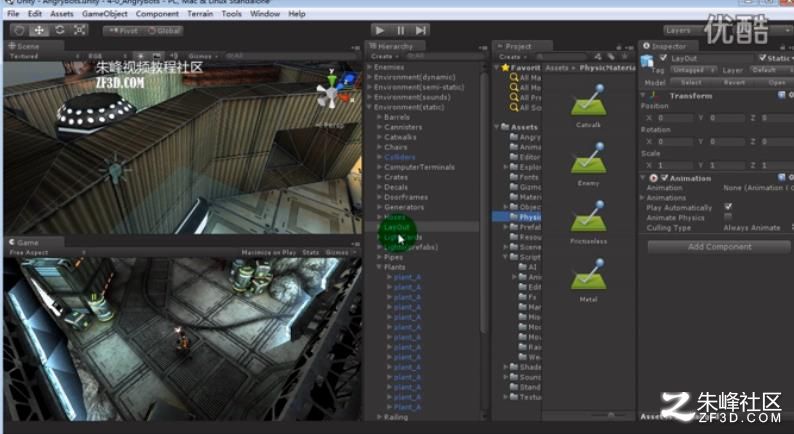794x434 pixels.
Task: Expand the Enemies hierarchy item
Action: tap(370, 67)
